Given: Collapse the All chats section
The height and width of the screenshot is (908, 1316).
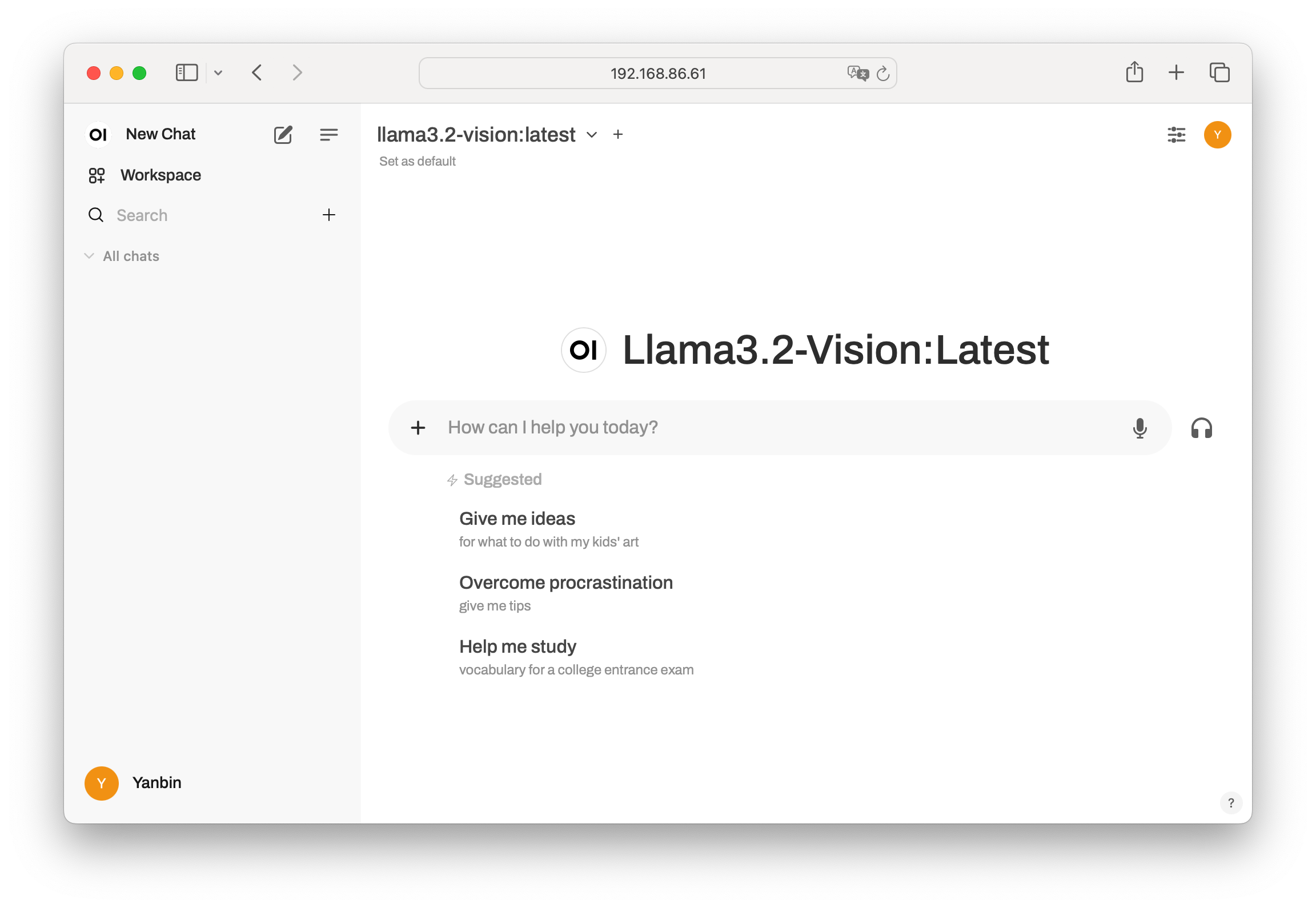Looking at the screenshot, I should 89,256.
